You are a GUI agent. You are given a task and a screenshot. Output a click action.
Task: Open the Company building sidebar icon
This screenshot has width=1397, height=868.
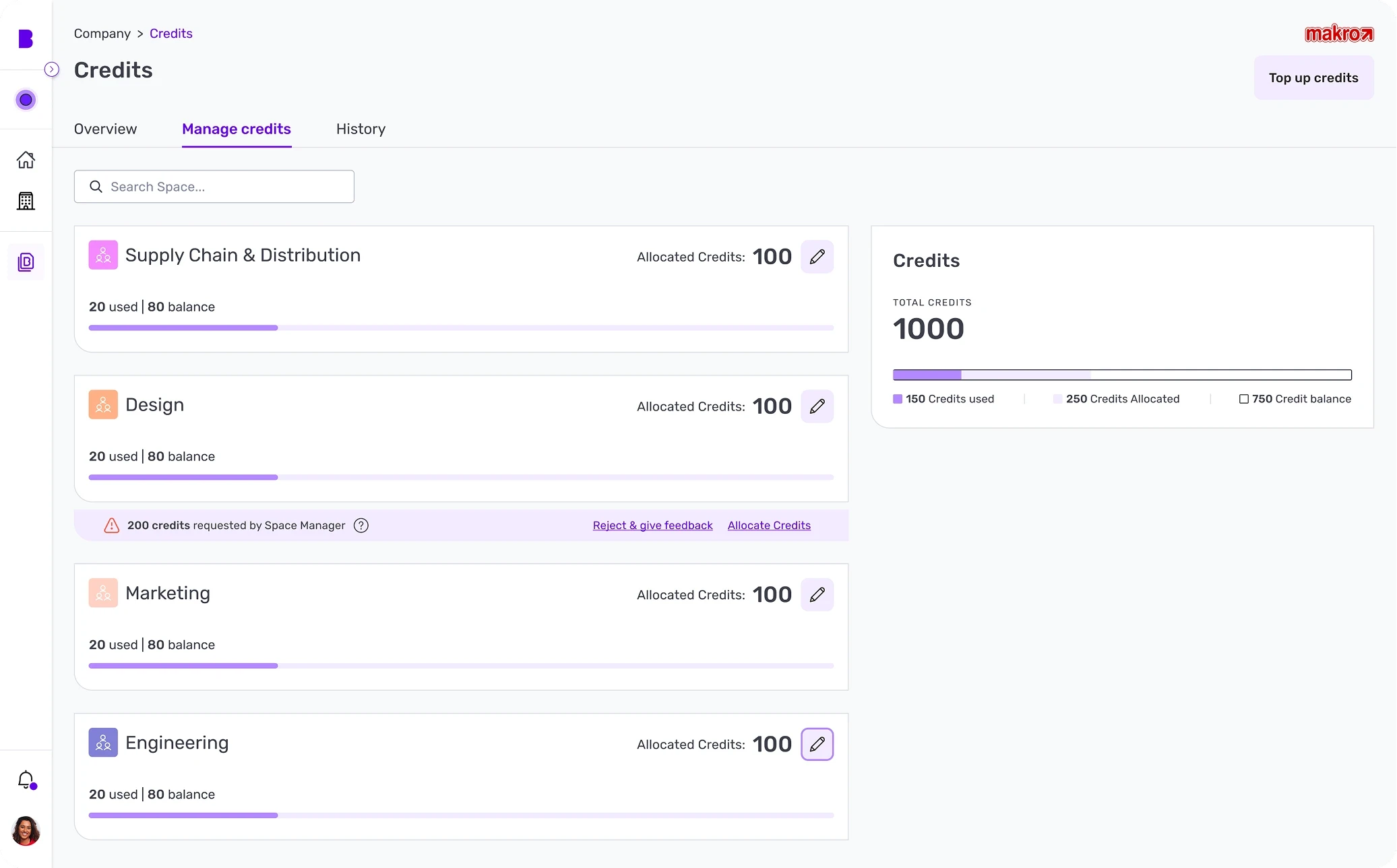click(26, 201)
